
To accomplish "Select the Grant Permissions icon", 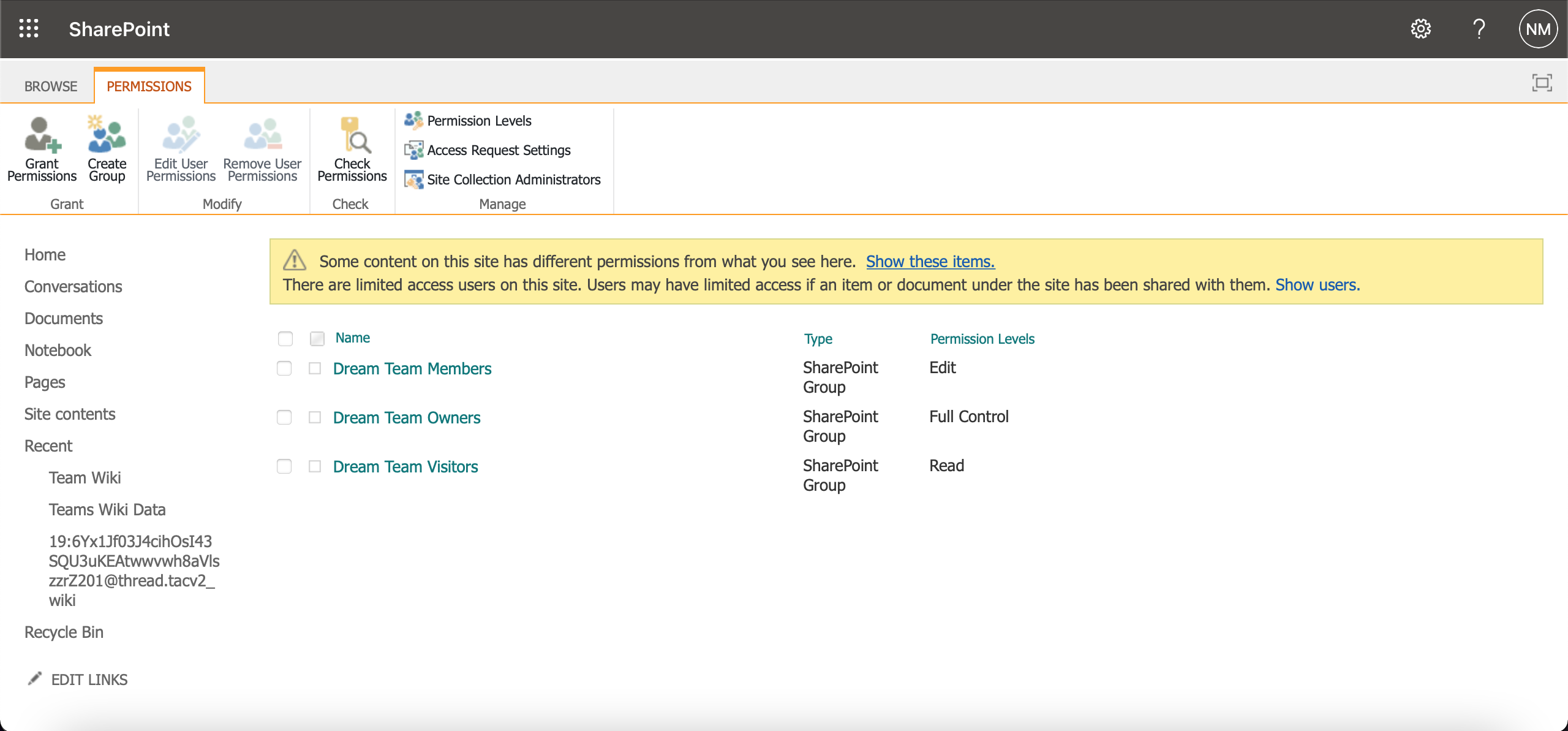I will click(x=41, y=149).
